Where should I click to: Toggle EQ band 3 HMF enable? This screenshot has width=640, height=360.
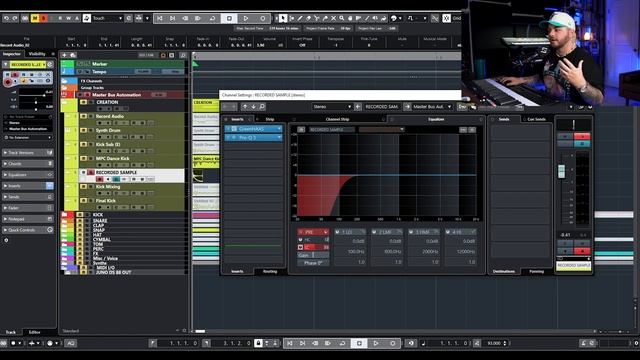(x=411, y=232)
